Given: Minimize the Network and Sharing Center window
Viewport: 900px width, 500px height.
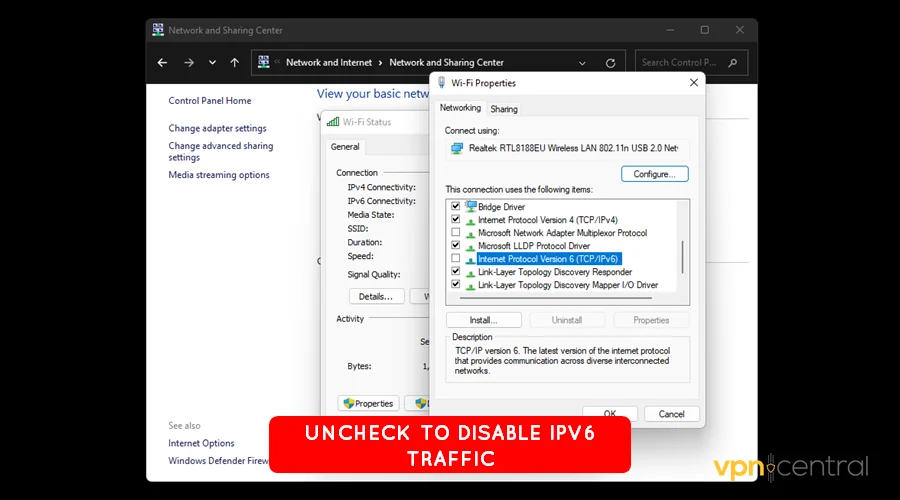Looking at the screenshot, I should tap(670, 30).
